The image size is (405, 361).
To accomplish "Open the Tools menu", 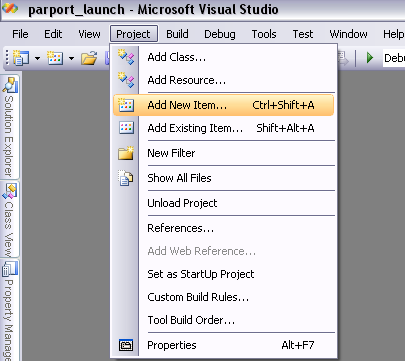I will tap(264, 34).
